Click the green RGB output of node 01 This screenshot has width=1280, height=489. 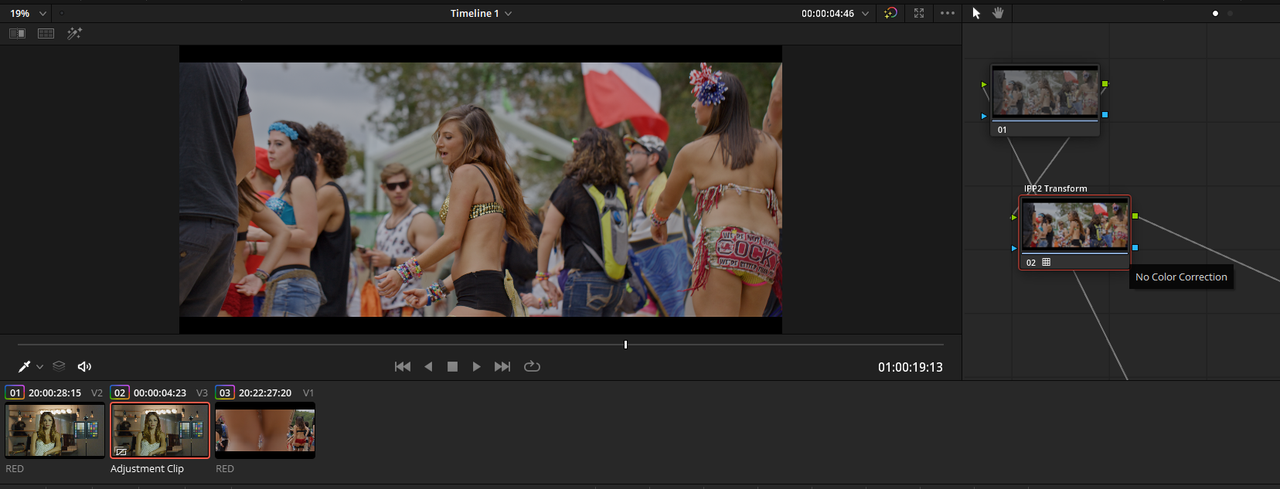point(1104,84)
